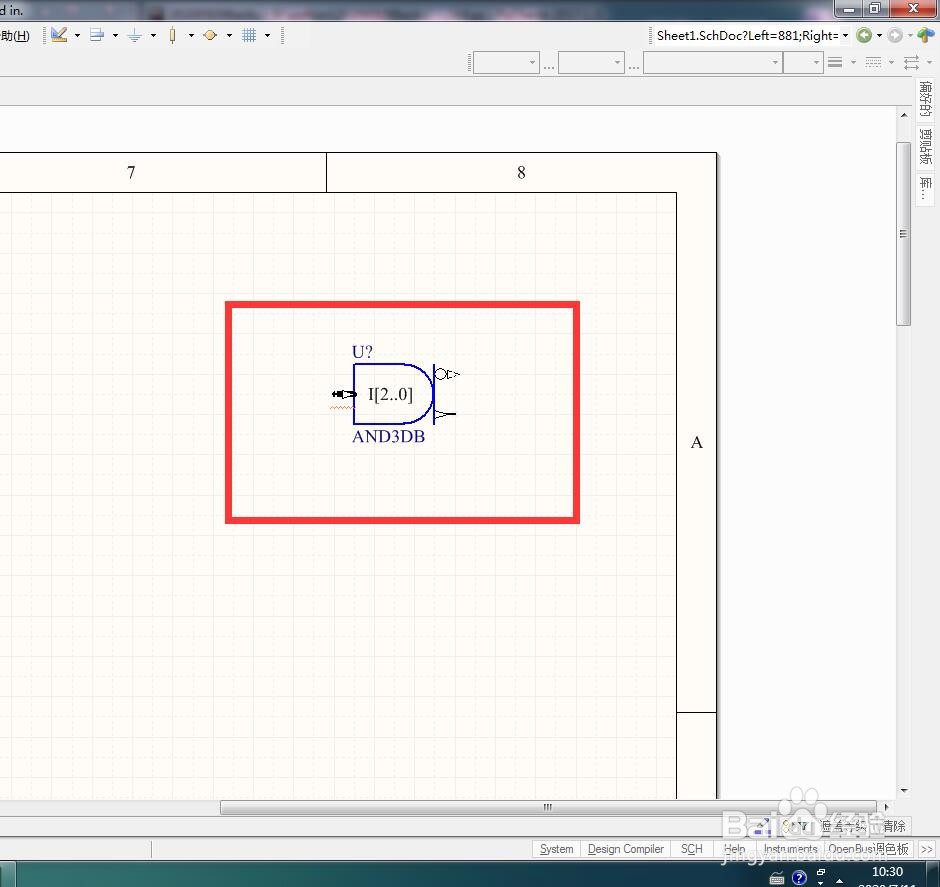The height and width of the screenshot is (887, 940).
Task: Select the AND3DB component symbol
Action: point(393,394)
